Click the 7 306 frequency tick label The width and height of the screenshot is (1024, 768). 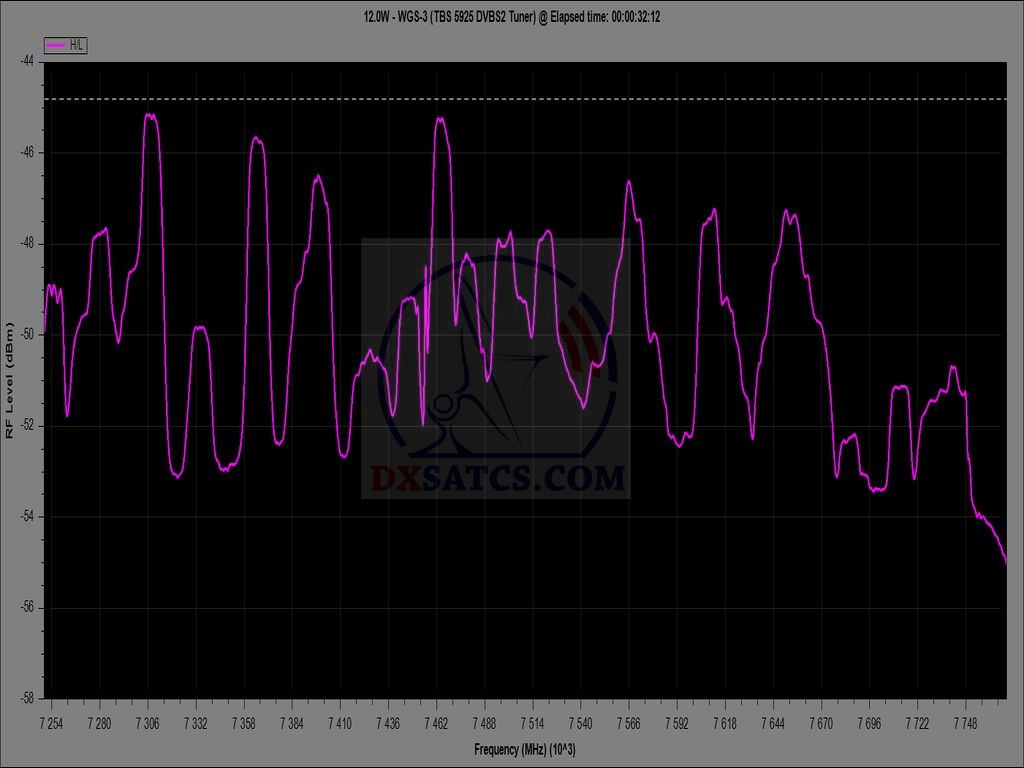pos(148,722)
